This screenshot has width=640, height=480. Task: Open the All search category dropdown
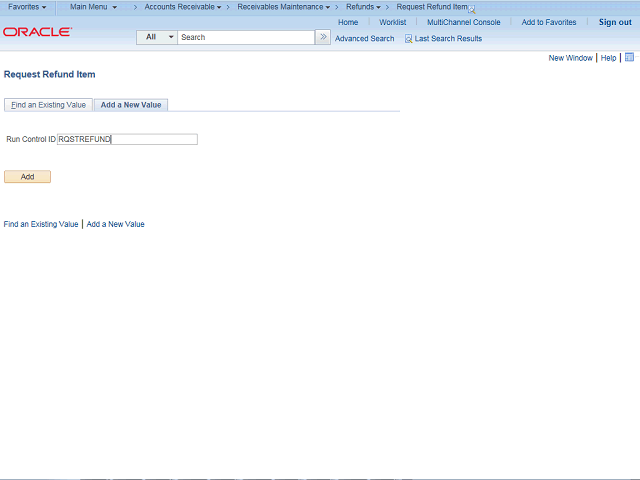coord(157,37)
